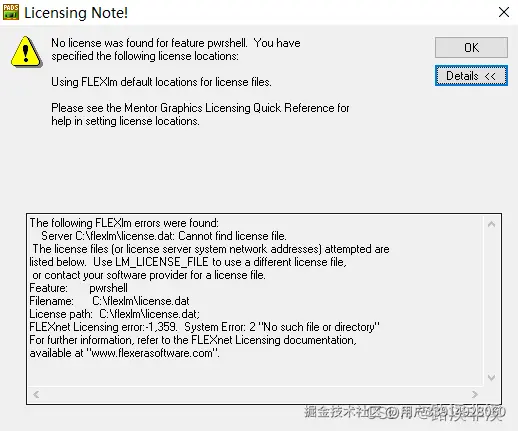
Task: Collapse the error info with Details <<
Action: 471,76
